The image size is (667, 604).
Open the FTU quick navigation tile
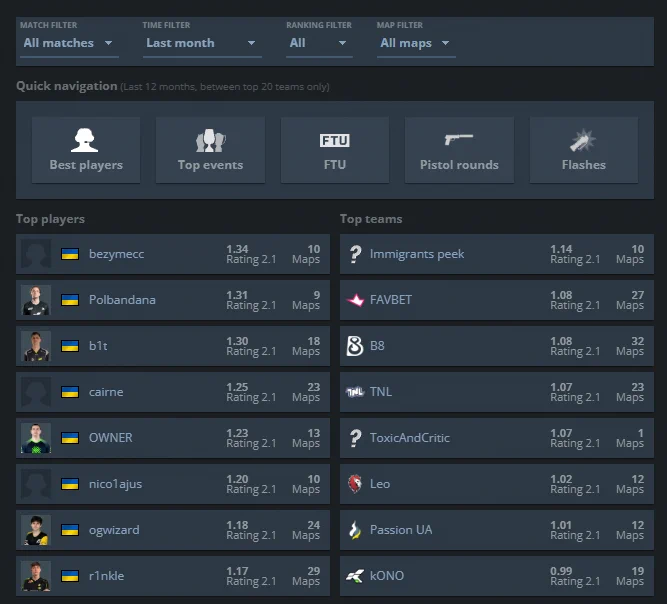pyautogui.click(x=335, y=150)
